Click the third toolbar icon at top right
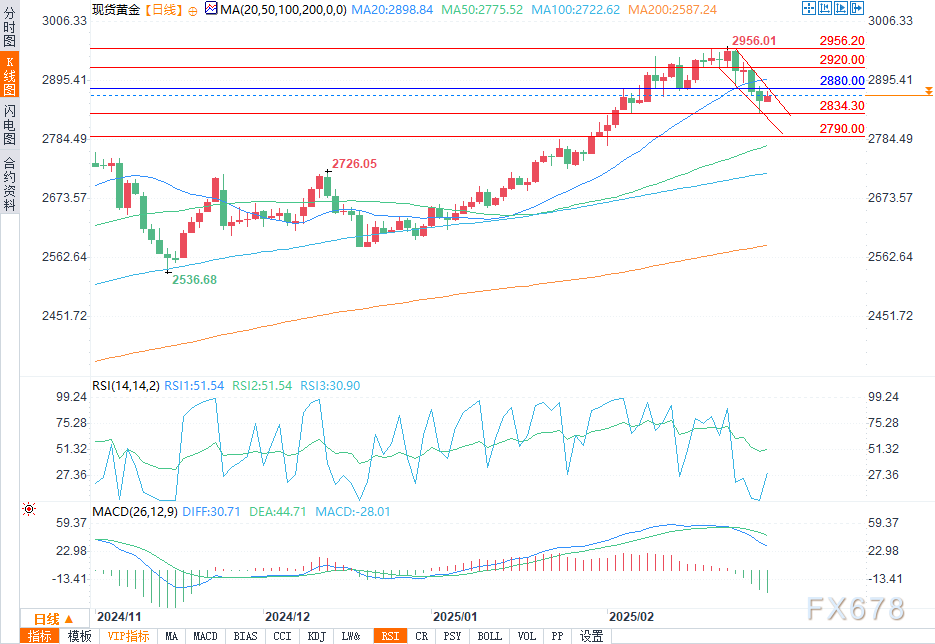Image resolution: width=935 pixels, height=644 pixels. click(840, 9)
